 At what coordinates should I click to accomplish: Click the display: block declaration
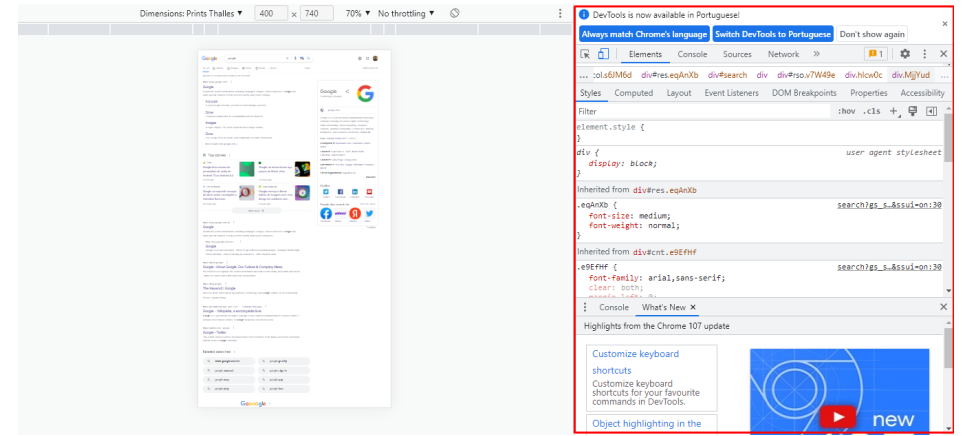(623, 163)
